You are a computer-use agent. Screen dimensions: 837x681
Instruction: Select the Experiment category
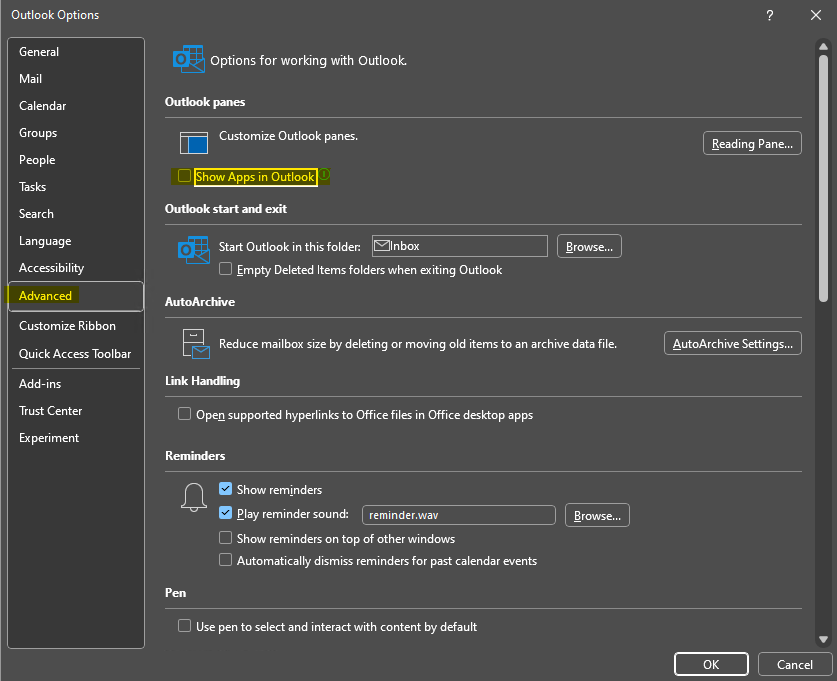pos(76,438)
